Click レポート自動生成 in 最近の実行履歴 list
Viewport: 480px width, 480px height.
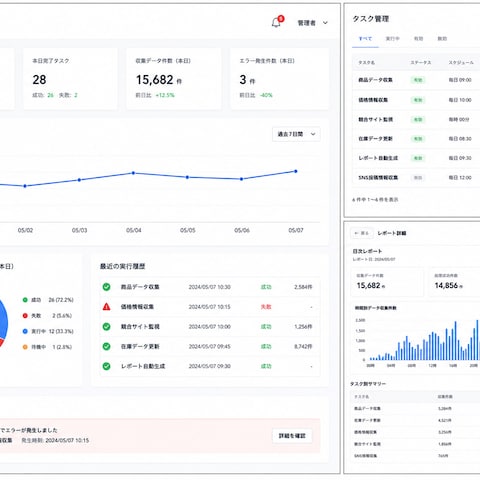pyautogui.click(x=143, y=366)
